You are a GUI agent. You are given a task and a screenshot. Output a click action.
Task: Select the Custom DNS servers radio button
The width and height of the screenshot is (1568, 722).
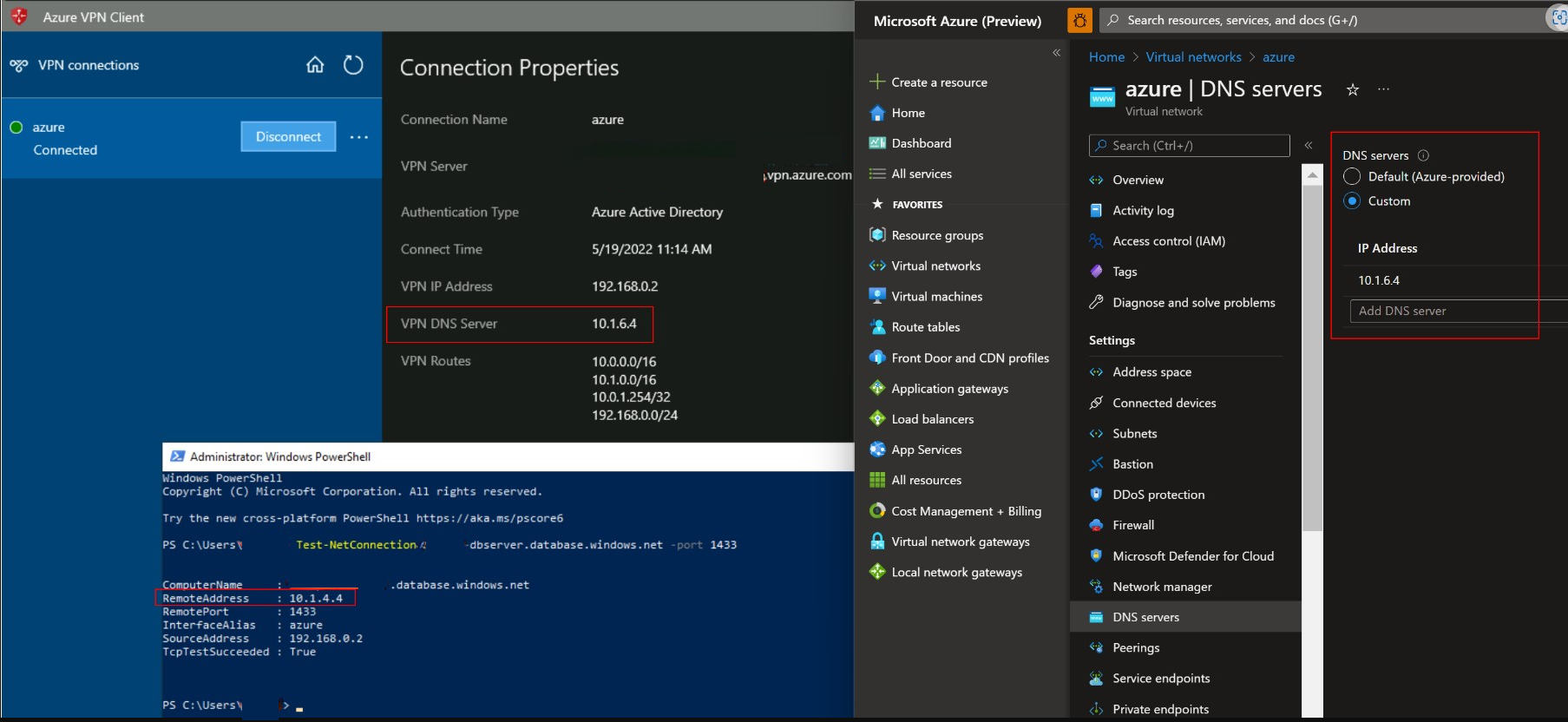point(1352,201)
